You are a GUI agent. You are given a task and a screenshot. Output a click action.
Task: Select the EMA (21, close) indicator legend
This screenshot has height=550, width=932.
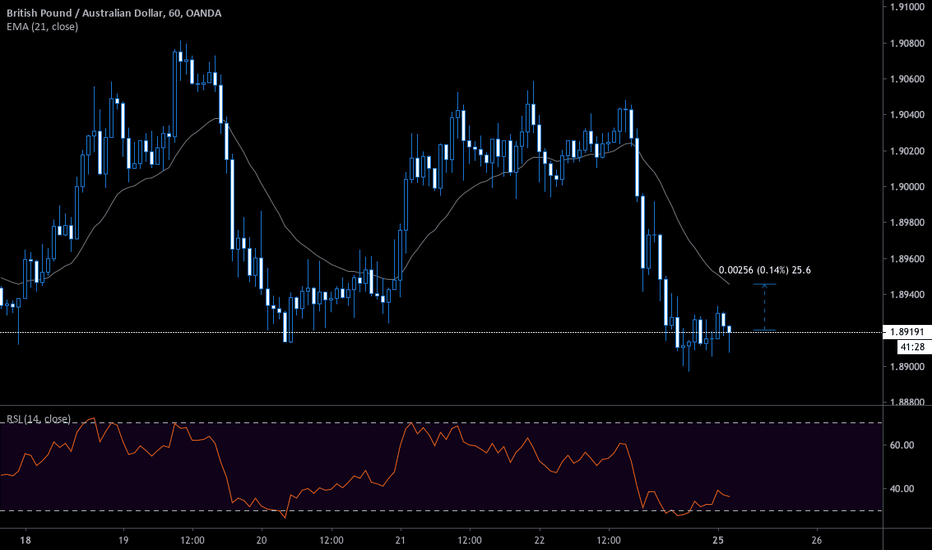[39, 27]
